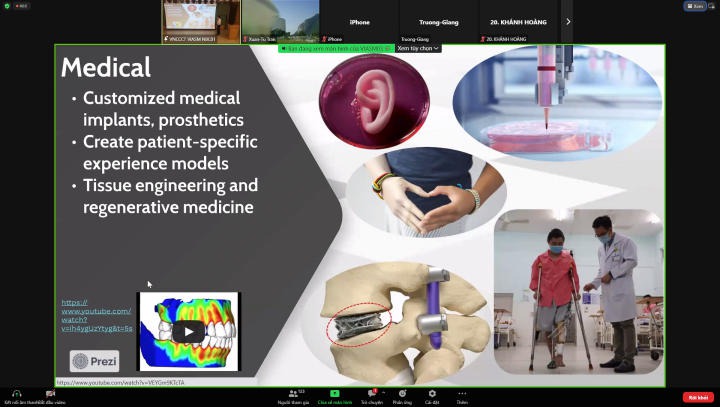Click green screen-sharing notification banner
Image resolution: width=720 pixels, height=407 pixels.
tap(336, 48)
